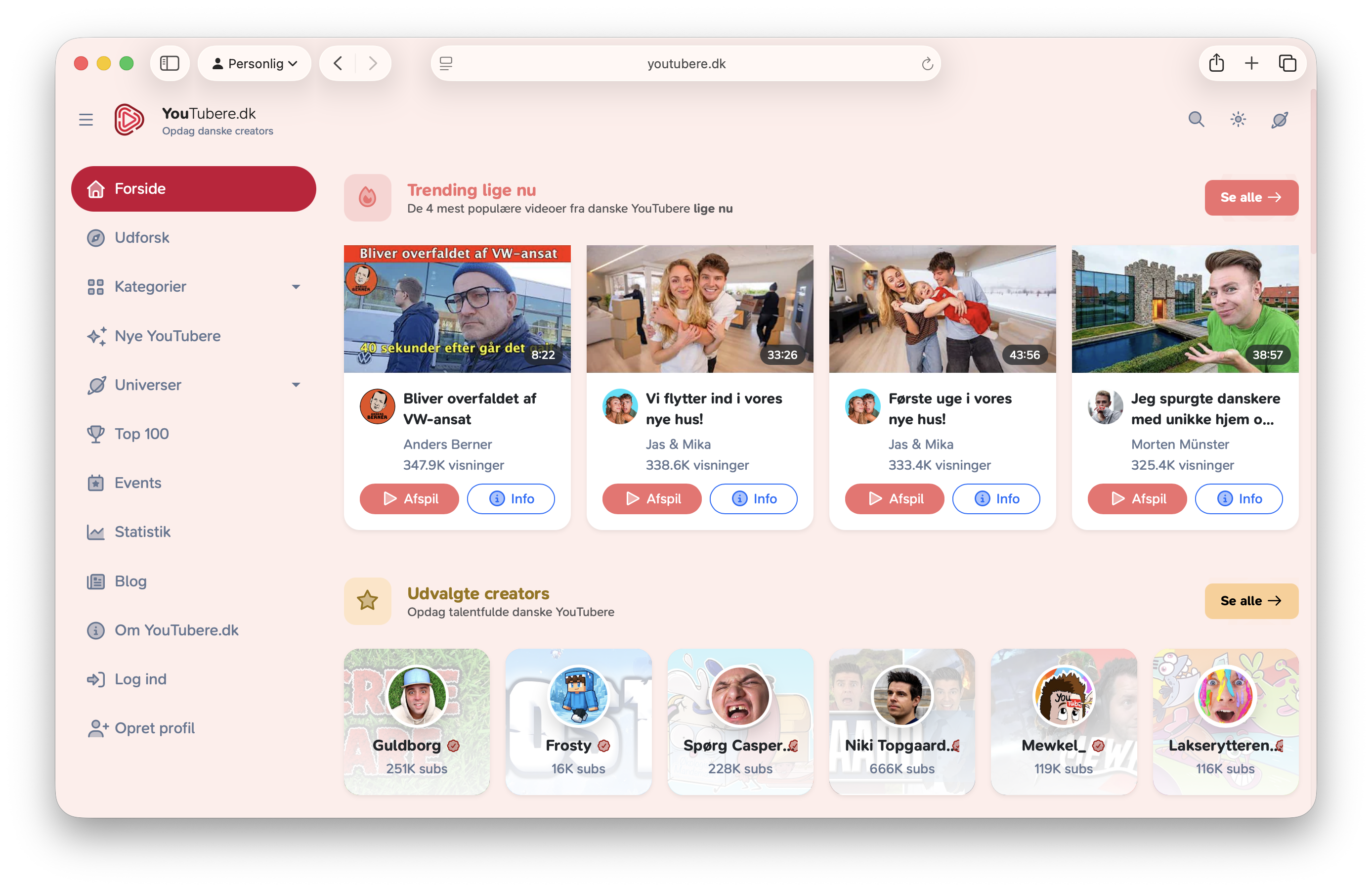This screenshot has height=891, width=1372.
Task: Open Statistik via the chart icon
Action: coord(96,532)
